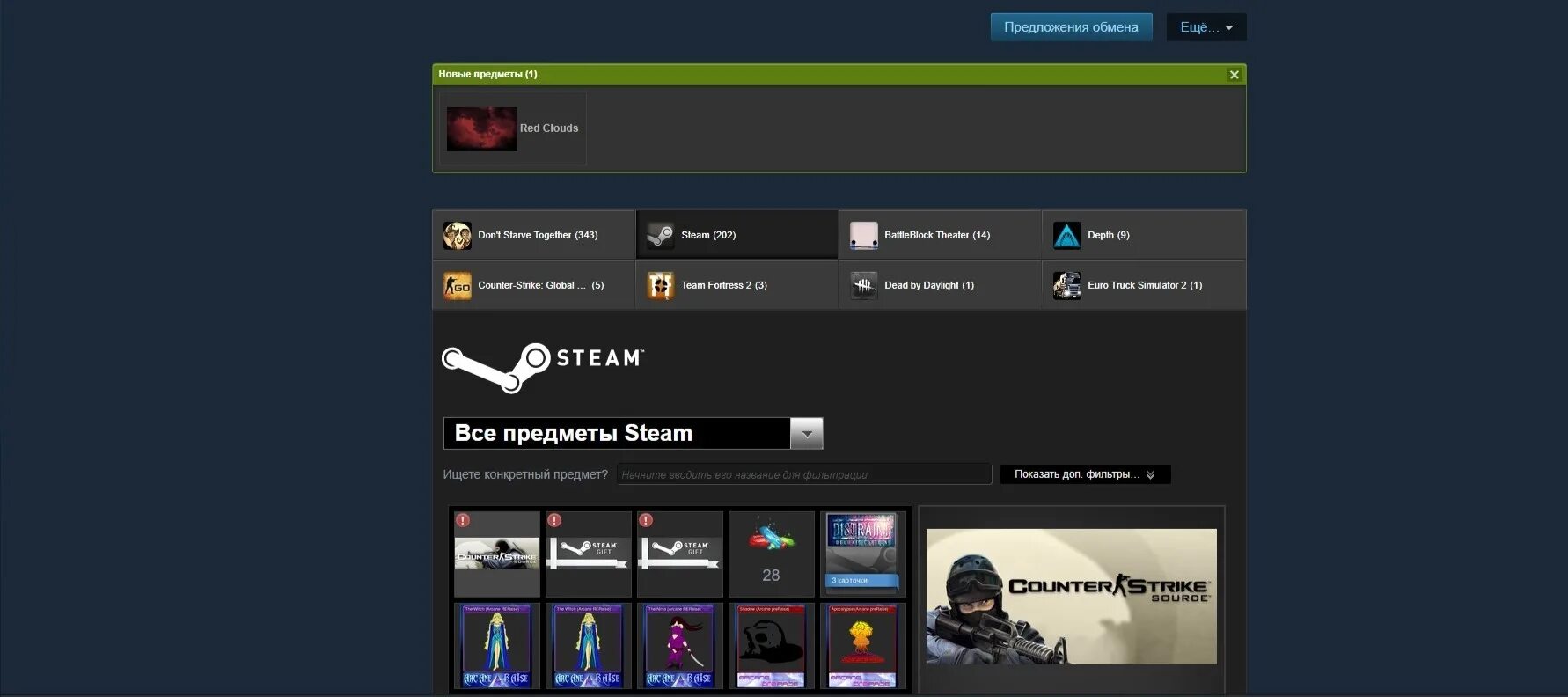
Task: Switch to Euro Truck Simulator 2 (1) tab
Action: (1144, 285)
